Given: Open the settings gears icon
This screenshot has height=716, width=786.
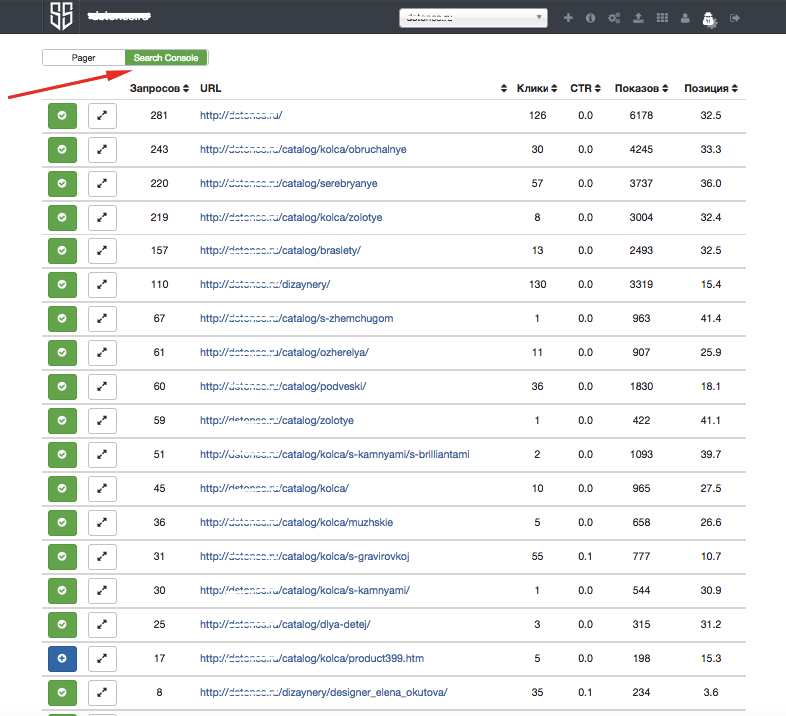Looking at the screenshot, I should [614, 18].
